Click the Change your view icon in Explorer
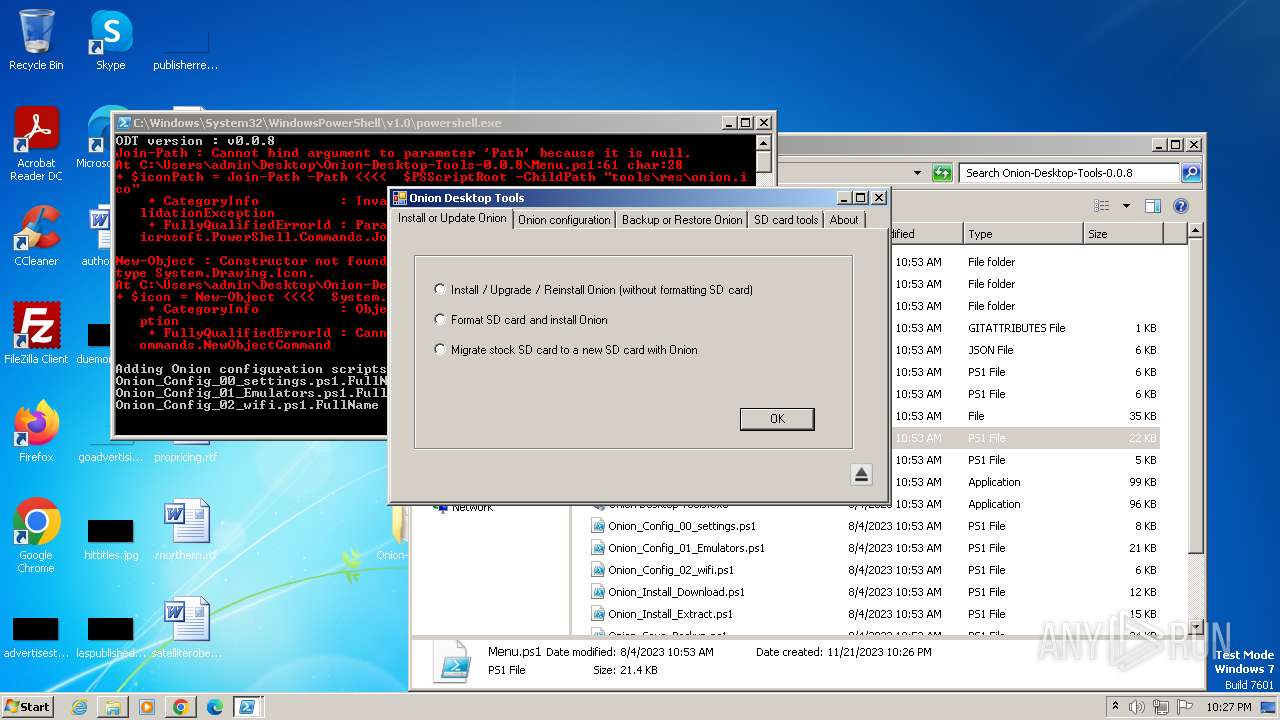The height and width of the screenshot is (720, 1280). 1102,206
